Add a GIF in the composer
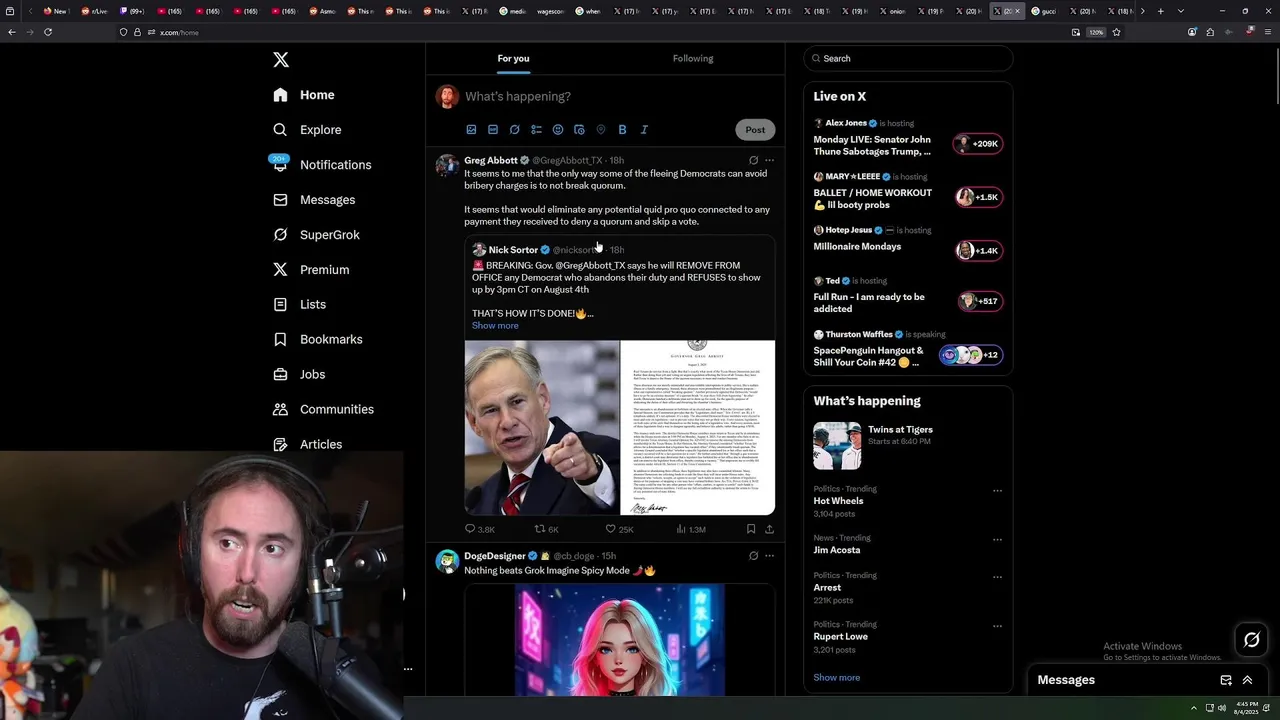Image resolution: width=1280 pixels, height=720 pixels. coord(493,130)
